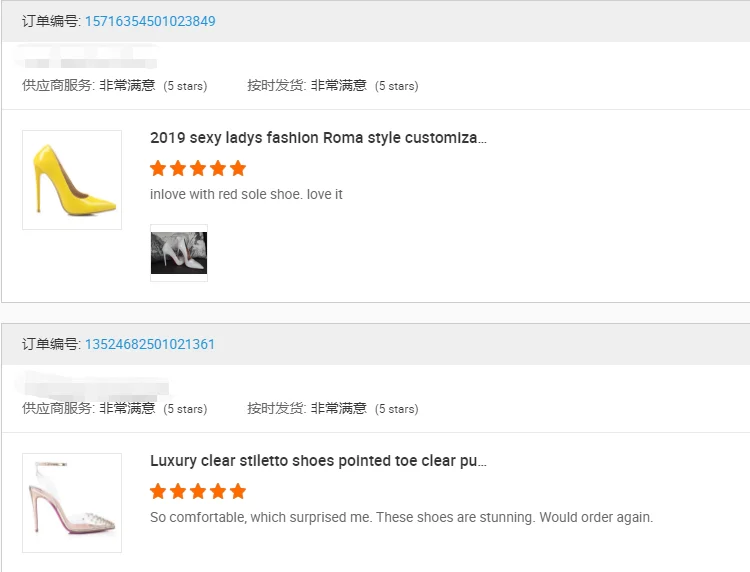Image resolution: width=750 pixels, height=572 pixels.
Task: Click the first star of the yellow shoe review
Action: coord(159,168)
